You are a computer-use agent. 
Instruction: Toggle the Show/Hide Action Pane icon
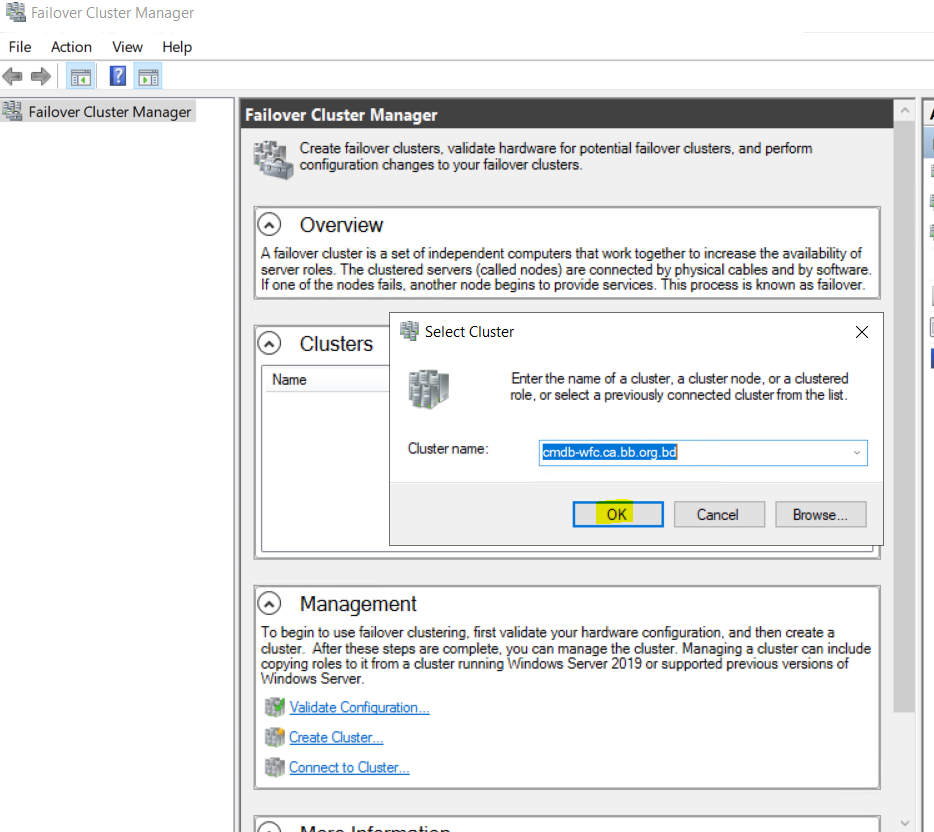click(x=148, y=77)
